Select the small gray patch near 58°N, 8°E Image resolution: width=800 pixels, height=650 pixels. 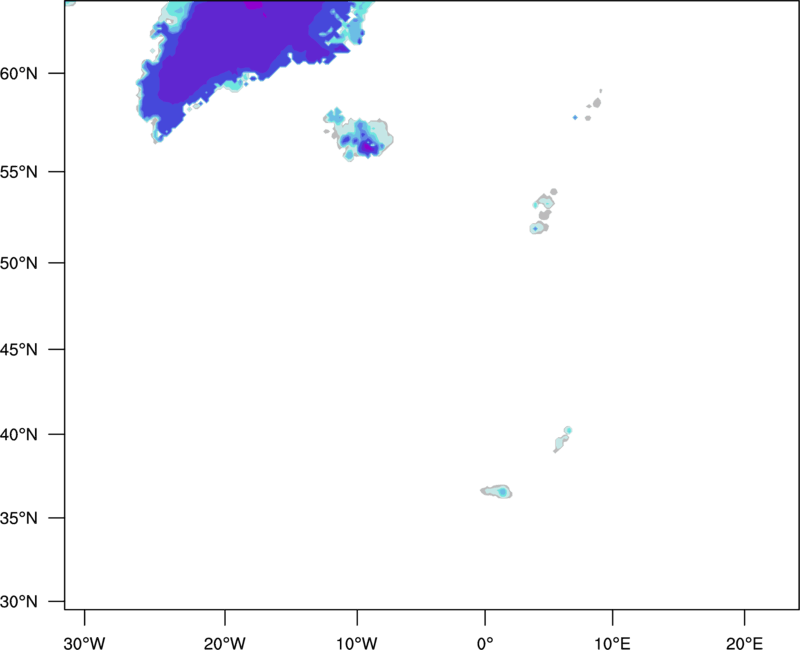pyautogui.click(x=595, y=102)
